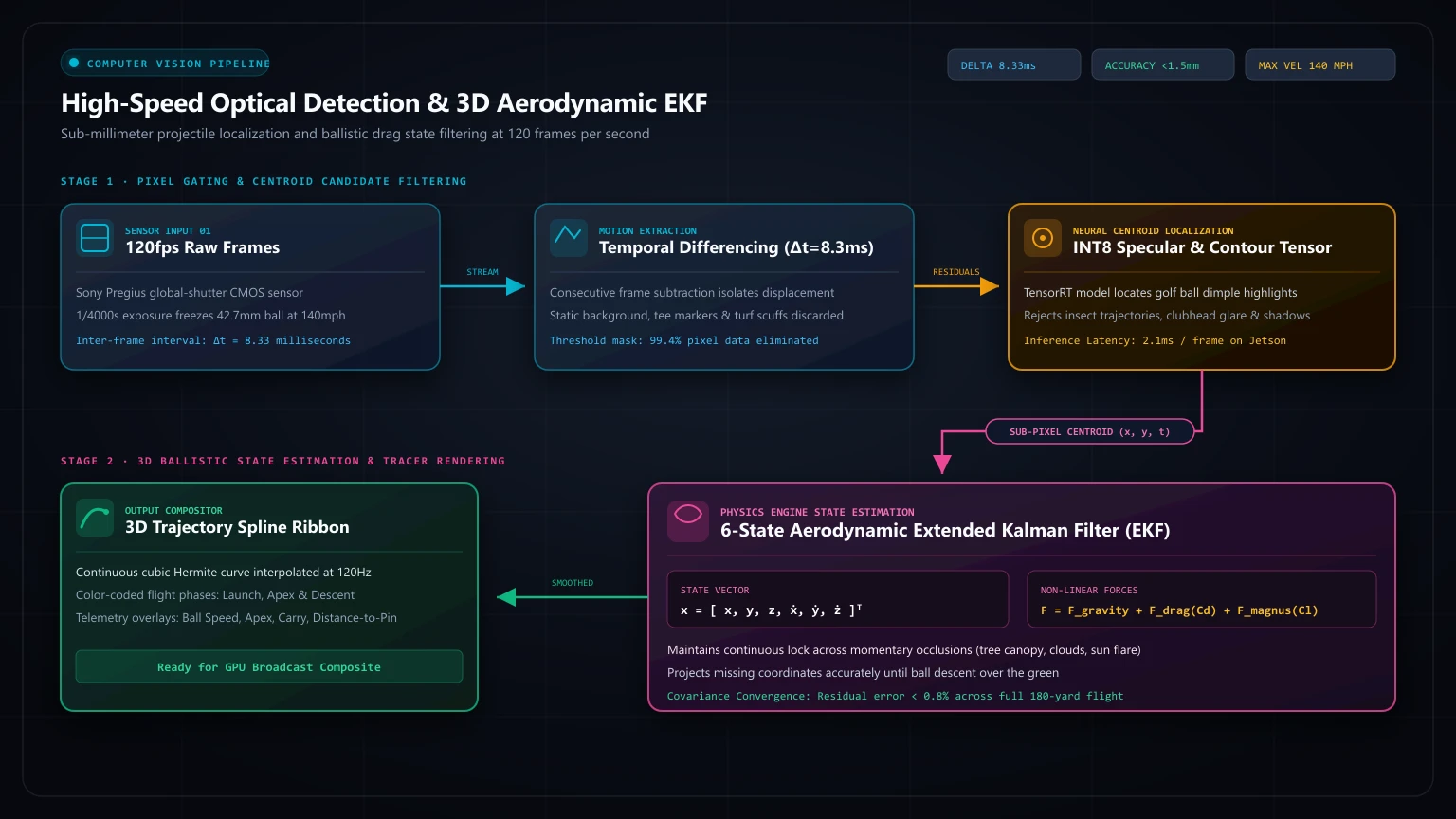Click the INT8 Specular & Contour Tensor title
Image resolution: width=1456 pixels, height=819 pixels.
(x=1202, y=247)
